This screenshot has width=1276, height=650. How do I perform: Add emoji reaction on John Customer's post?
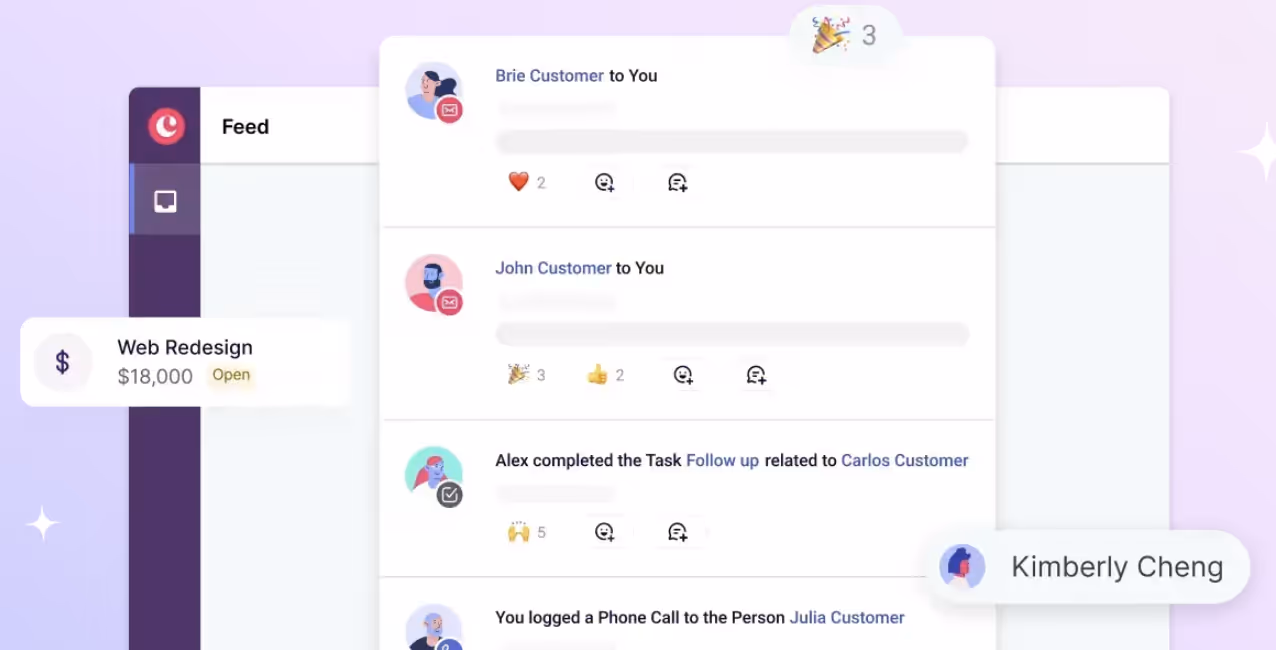(x=683, y=375)
